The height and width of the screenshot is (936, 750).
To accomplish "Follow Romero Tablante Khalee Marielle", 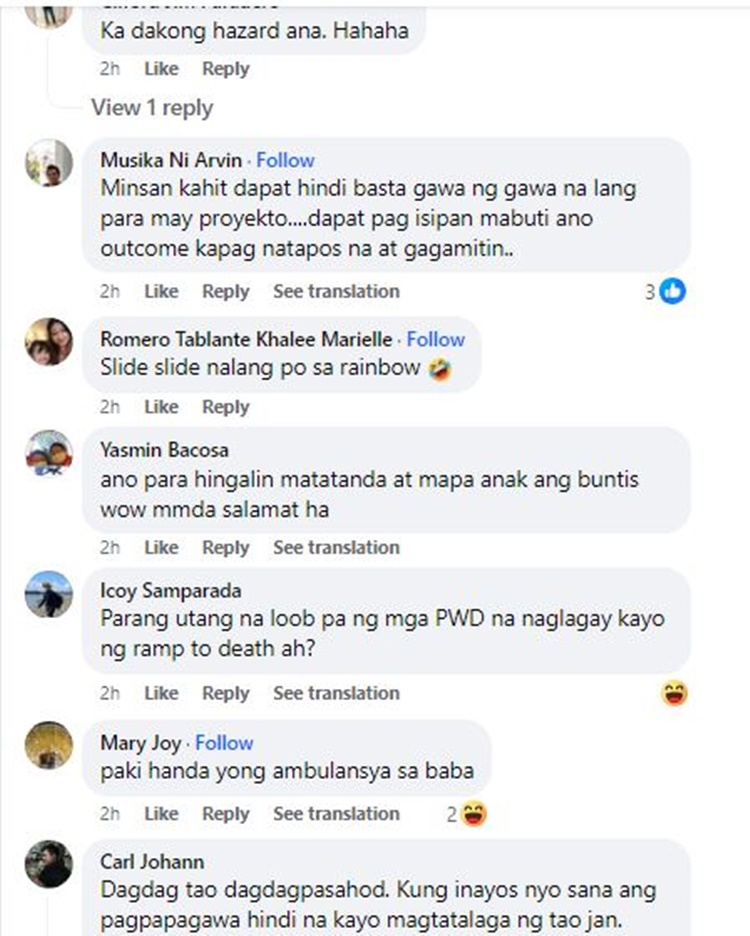I will pos(436,339).
